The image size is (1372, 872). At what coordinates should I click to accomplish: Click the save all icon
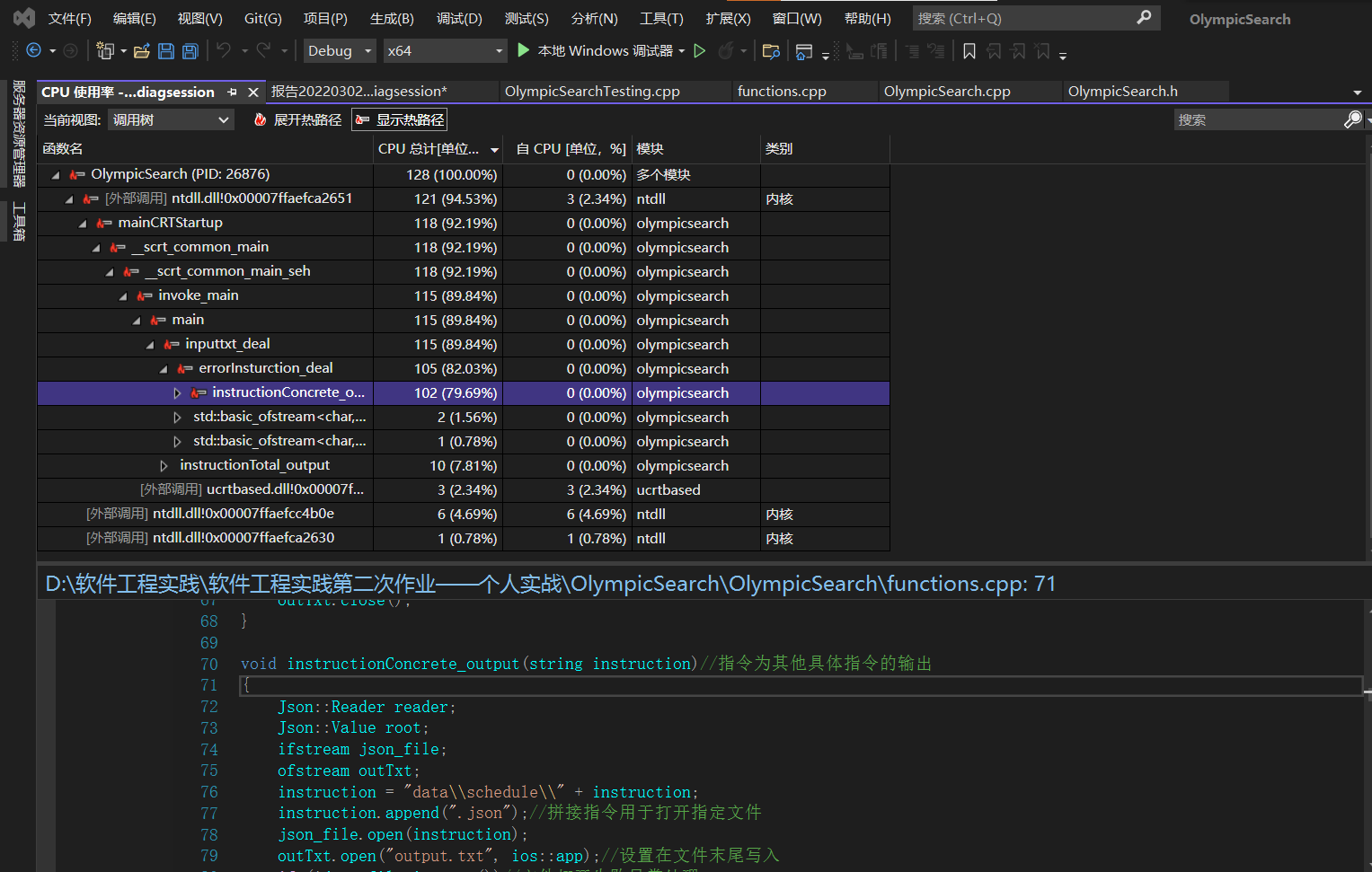pyautogui.click(x=190, y=51)
